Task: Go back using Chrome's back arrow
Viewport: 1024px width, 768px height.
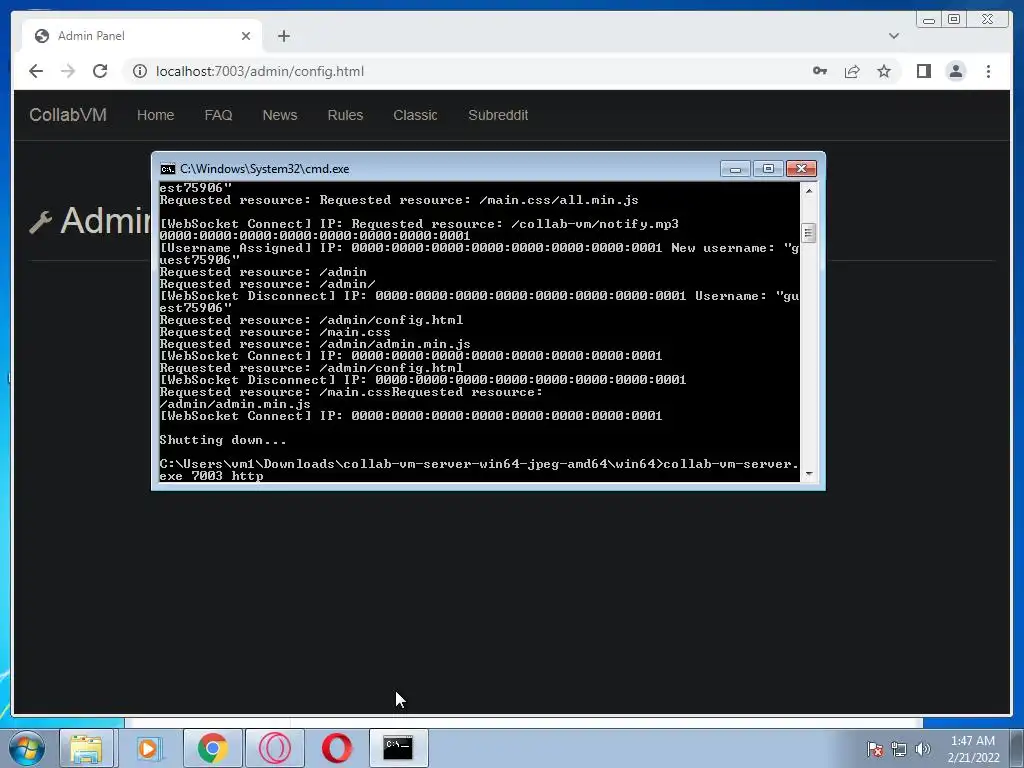Action: 36,71
